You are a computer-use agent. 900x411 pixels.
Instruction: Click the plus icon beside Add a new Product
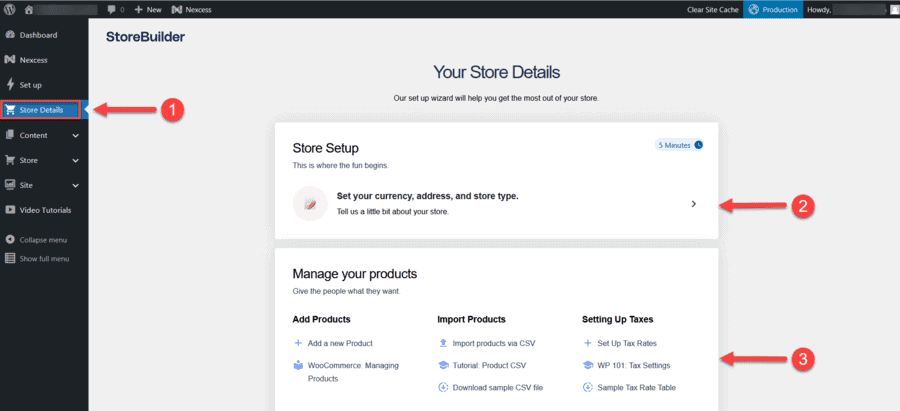click(x=298, y=343)
